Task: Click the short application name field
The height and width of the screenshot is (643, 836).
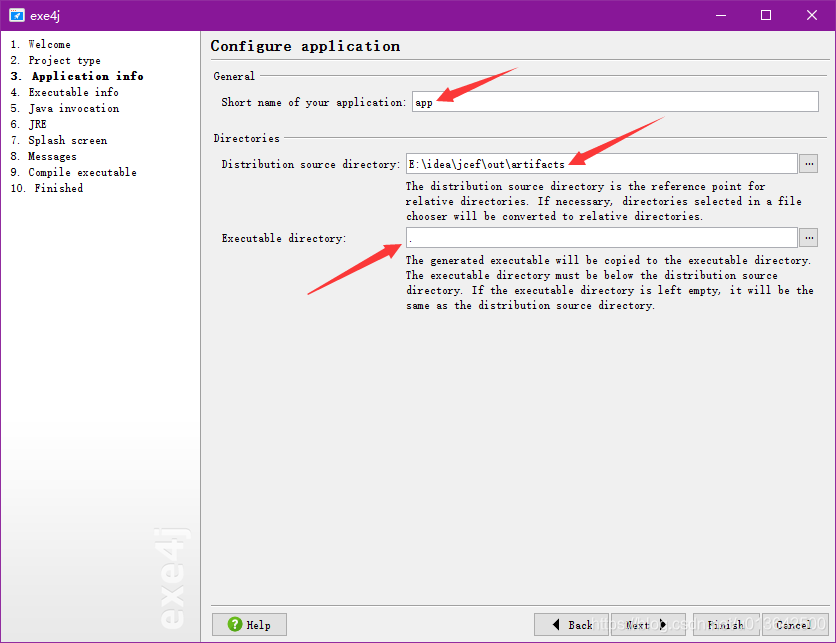Action: coord(615,102)
